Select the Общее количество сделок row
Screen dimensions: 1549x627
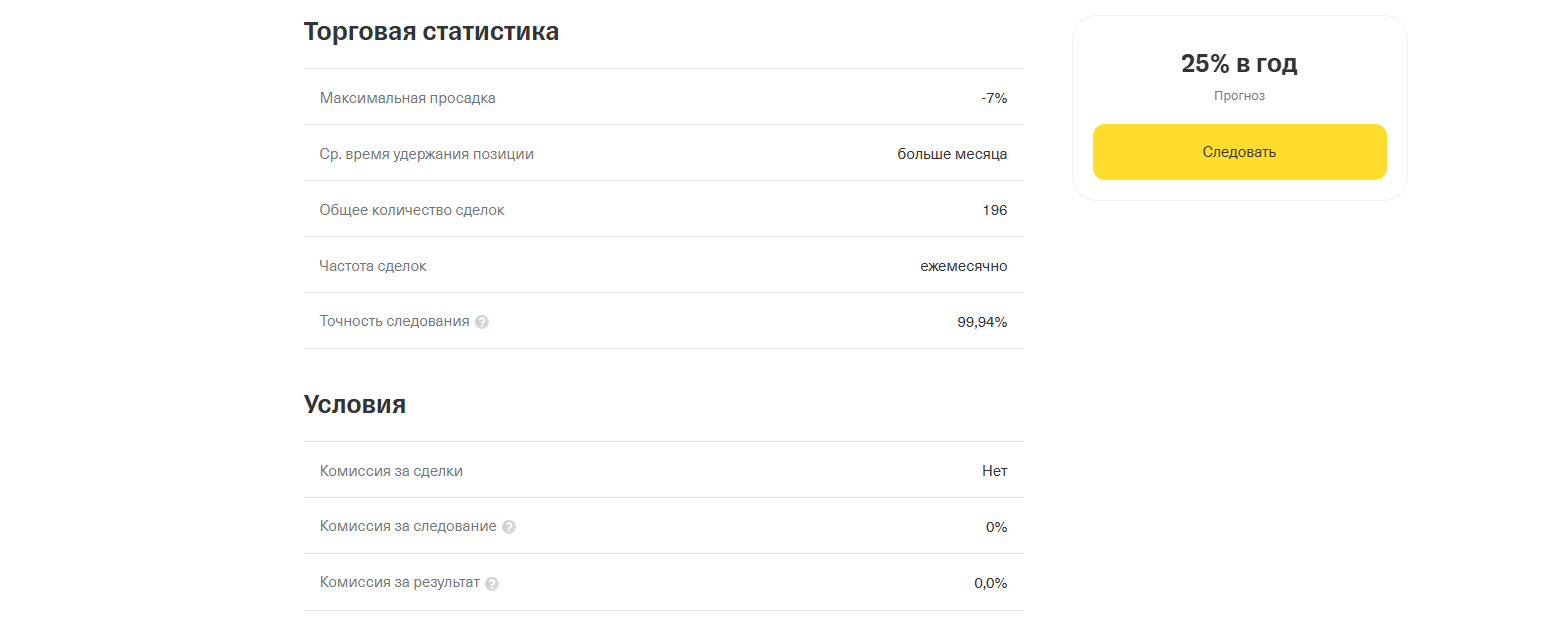point(664,209)
